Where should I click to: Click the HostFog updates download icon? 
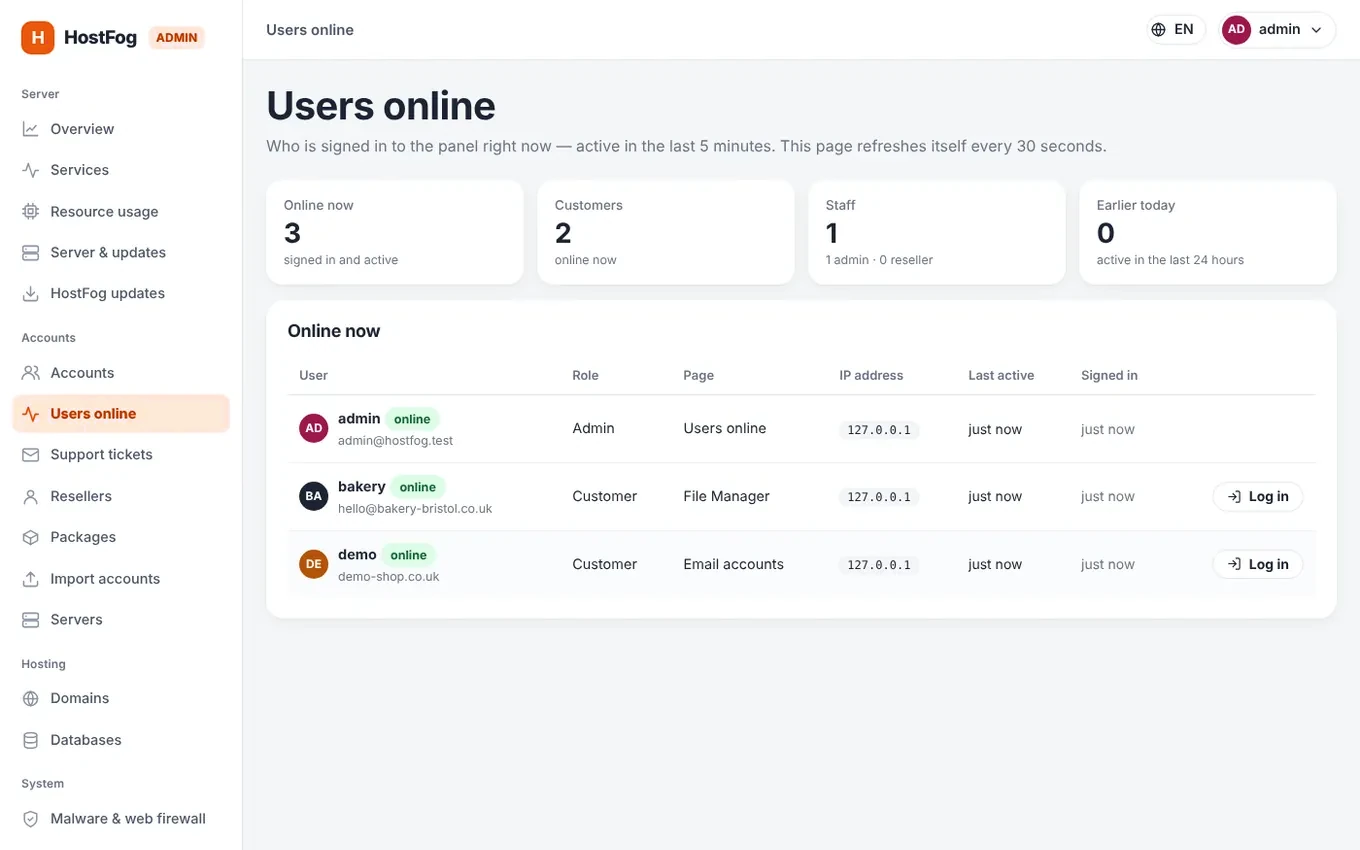pos(31,294)
